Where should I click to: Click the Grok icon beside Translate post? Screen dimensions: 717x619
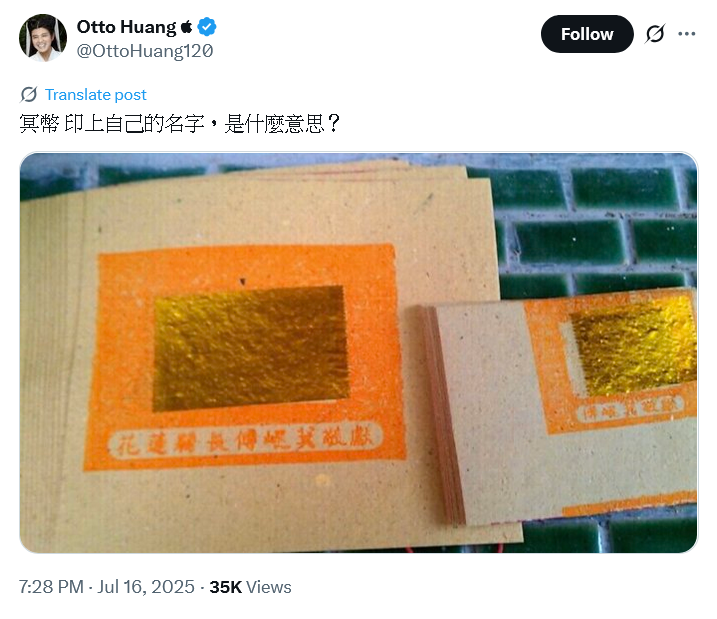[29, 95]
